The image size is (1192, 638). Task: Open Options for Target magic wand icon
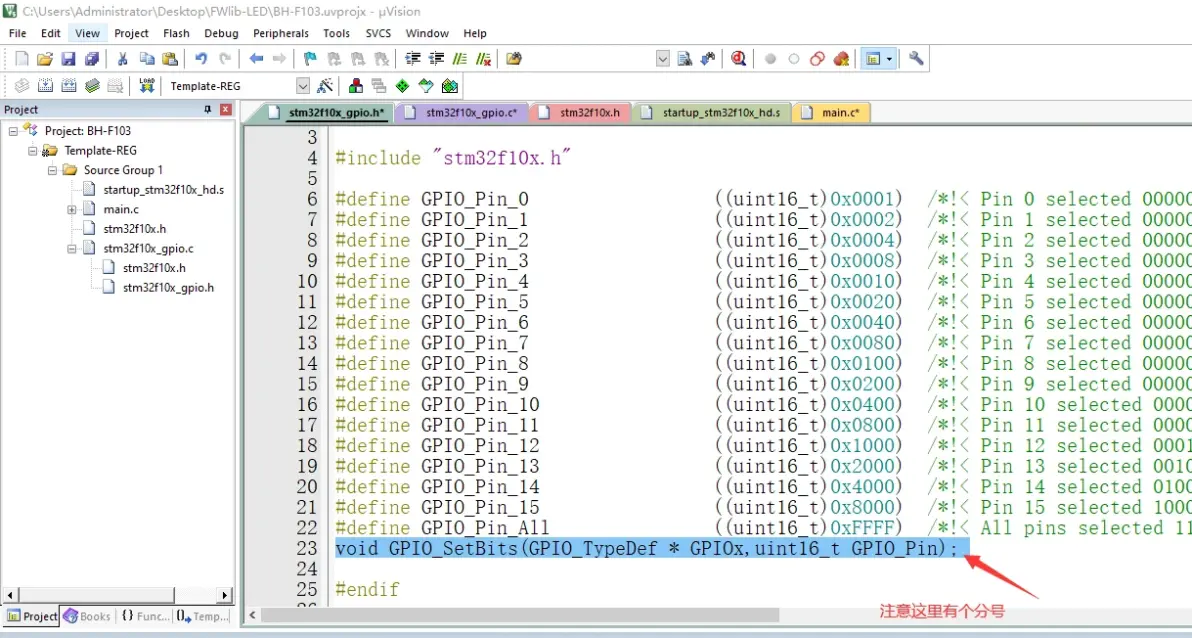click(325, 86)
